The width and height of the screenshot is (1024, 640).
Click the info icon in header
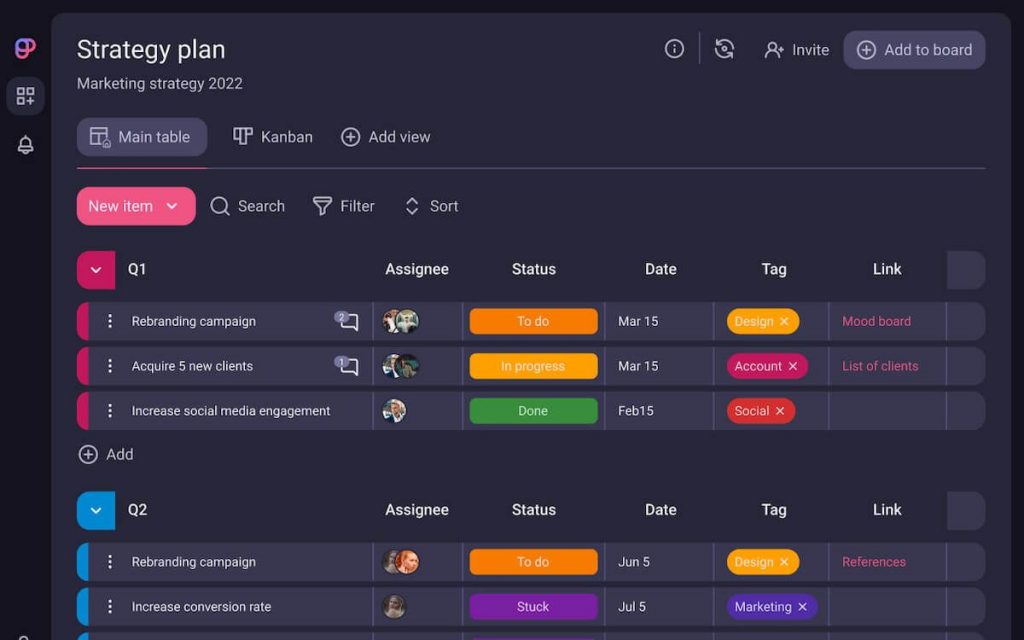pyautogui.click(x=674, y=49)
